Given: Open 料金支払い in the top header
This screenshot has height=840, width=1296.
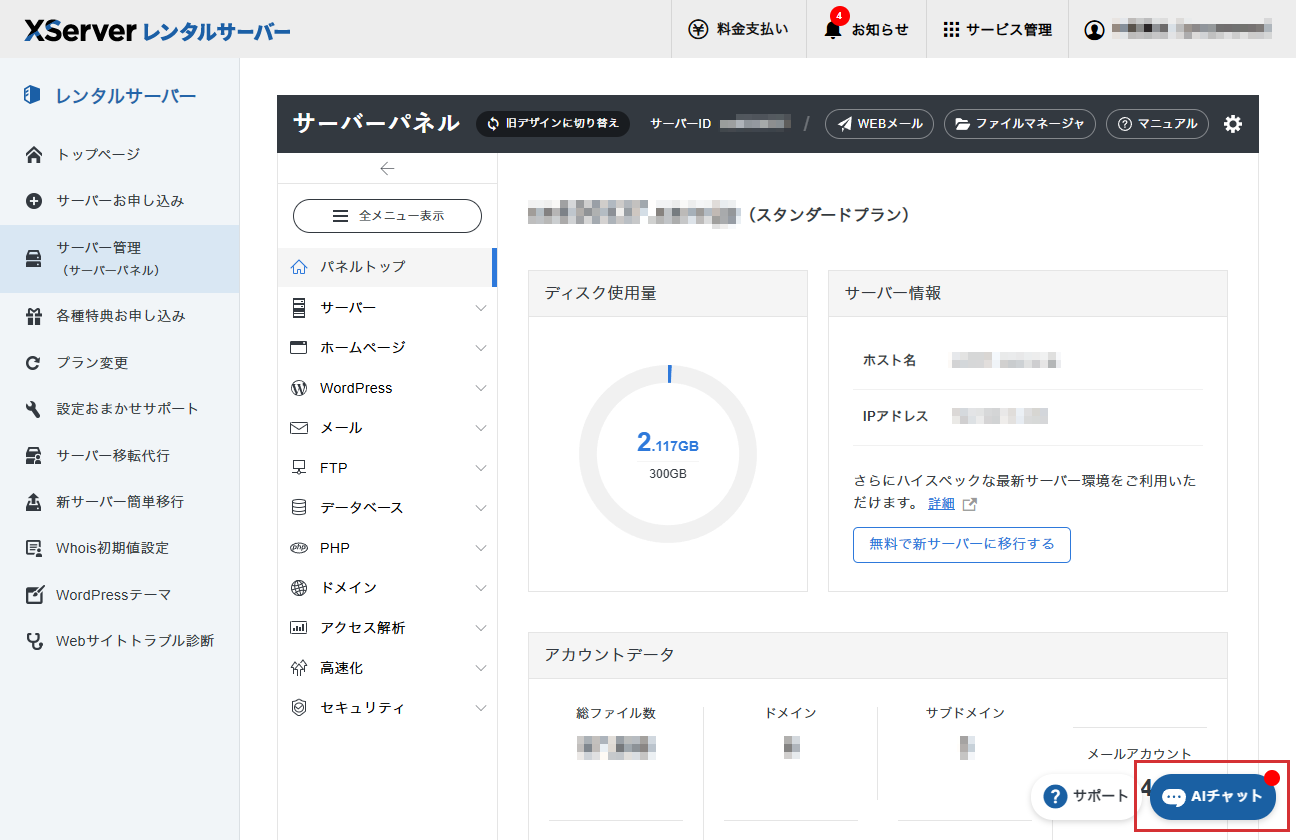Looking at the screenshot, I should coord(738,29).
